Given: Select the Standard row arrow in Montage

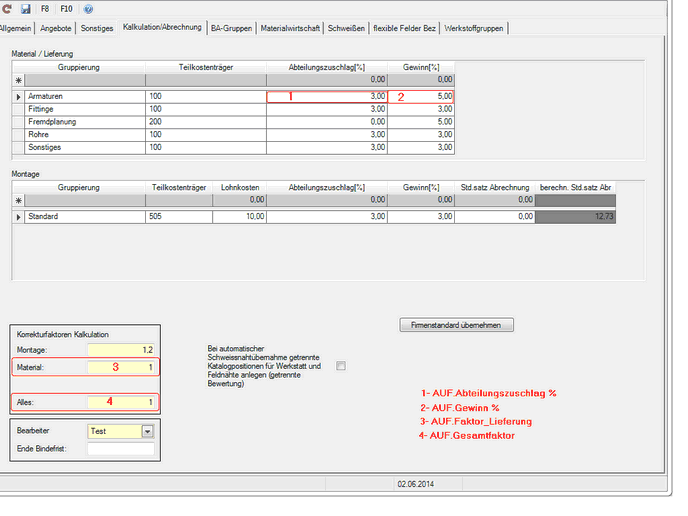Looking at the screenshot, I should click(x=18, y=216).
